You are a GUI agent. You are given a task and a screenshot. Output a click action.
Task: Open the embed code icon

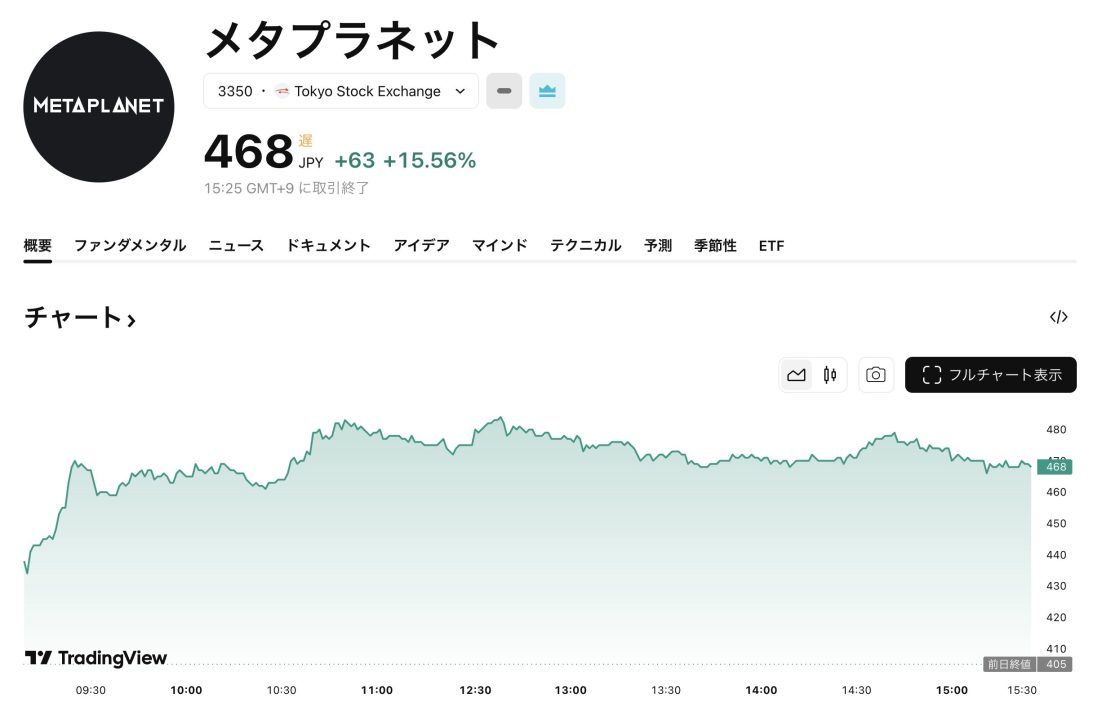pos(1058,317)
